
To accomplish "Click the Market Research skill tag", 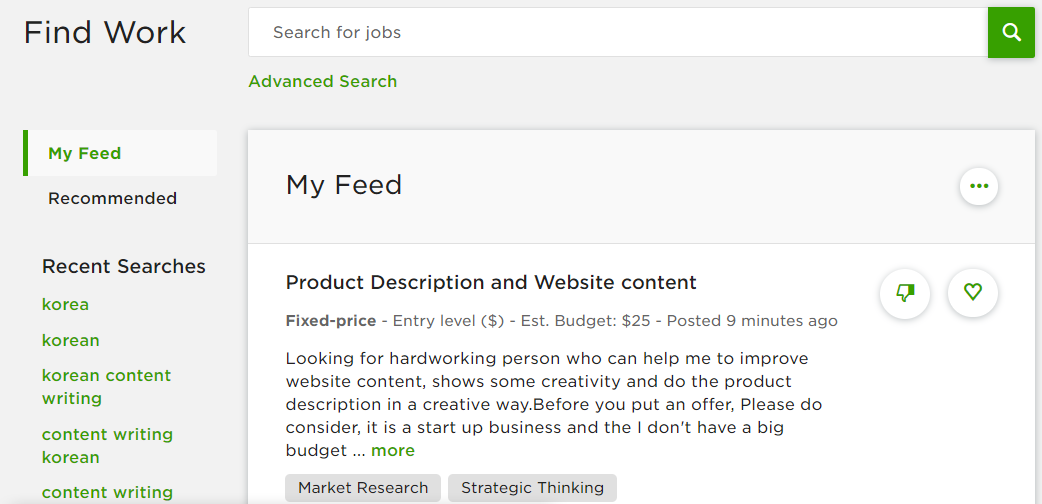I will [363, 488].
